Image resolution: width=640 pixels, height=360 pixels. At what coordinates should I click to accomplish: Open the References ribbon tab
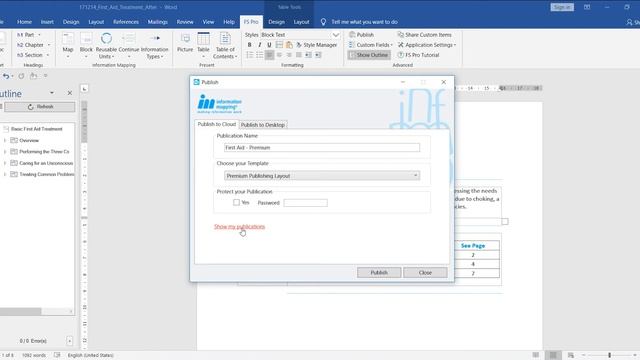[x=126, y=22]
